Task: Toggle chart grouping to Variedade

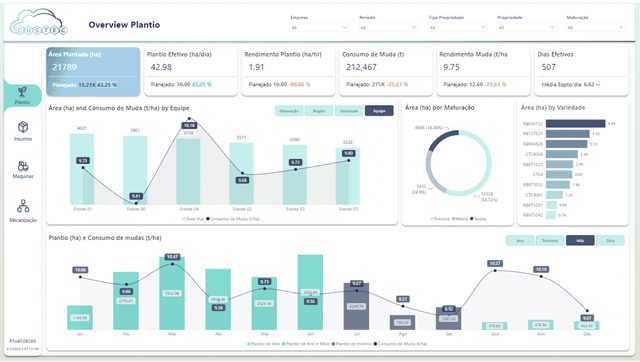Action: [x=349, y=111]
